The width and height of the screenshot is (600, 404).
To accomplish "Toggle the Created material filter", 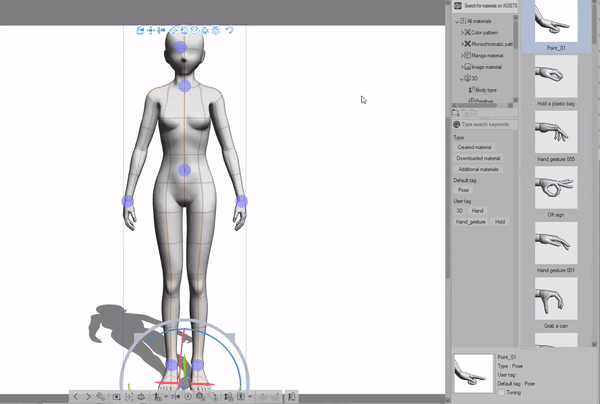I will pos(474,147).
